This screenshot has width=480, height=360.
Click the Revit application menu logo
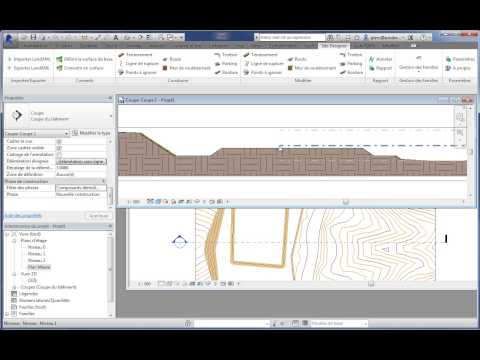point(9,40)
